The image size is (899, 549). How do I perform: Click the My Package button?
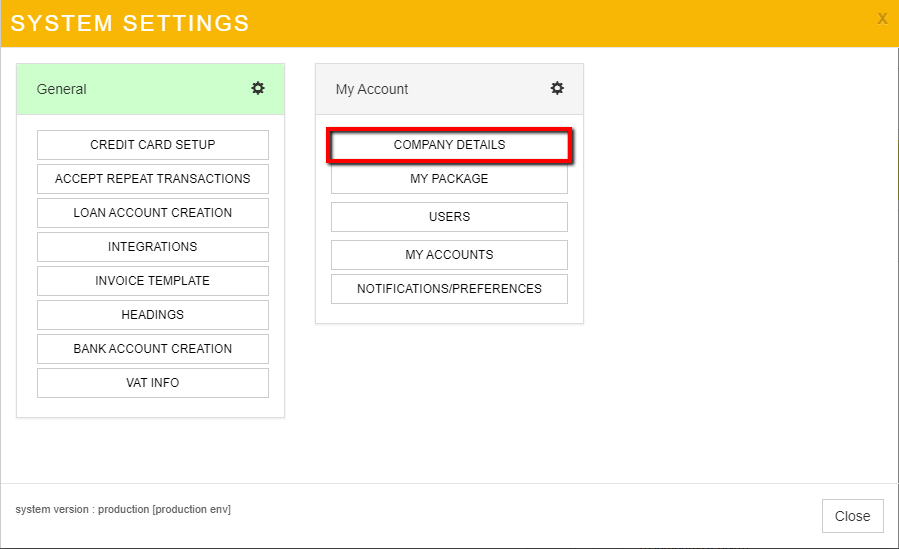click(x=449, y=179)
